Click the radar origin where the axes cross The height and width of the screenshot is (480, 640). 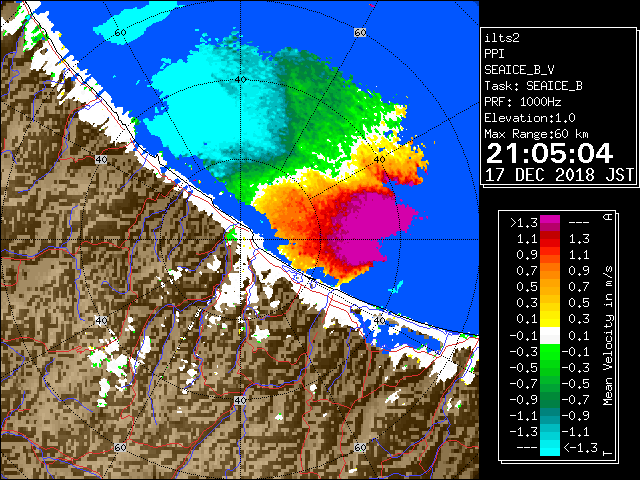click(x=240, y=240)
